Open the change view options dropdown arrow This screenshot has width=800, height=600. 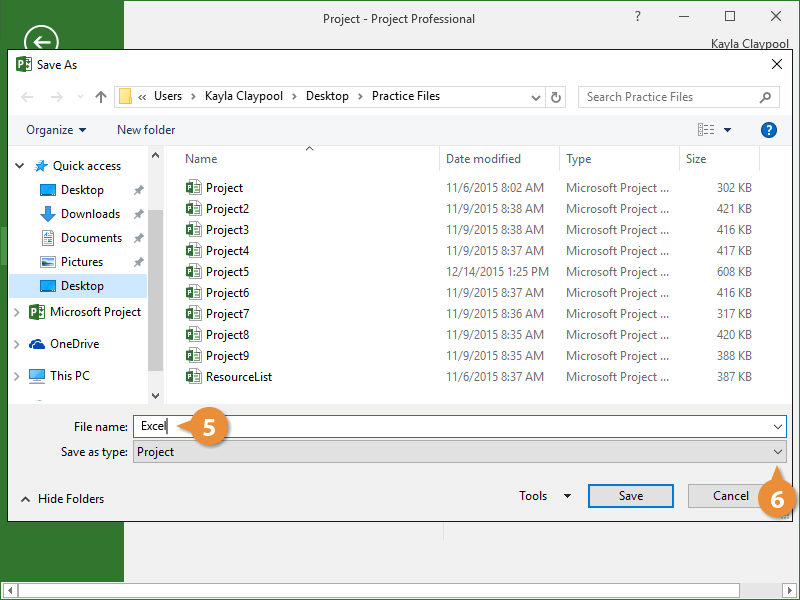coord(727,130)
